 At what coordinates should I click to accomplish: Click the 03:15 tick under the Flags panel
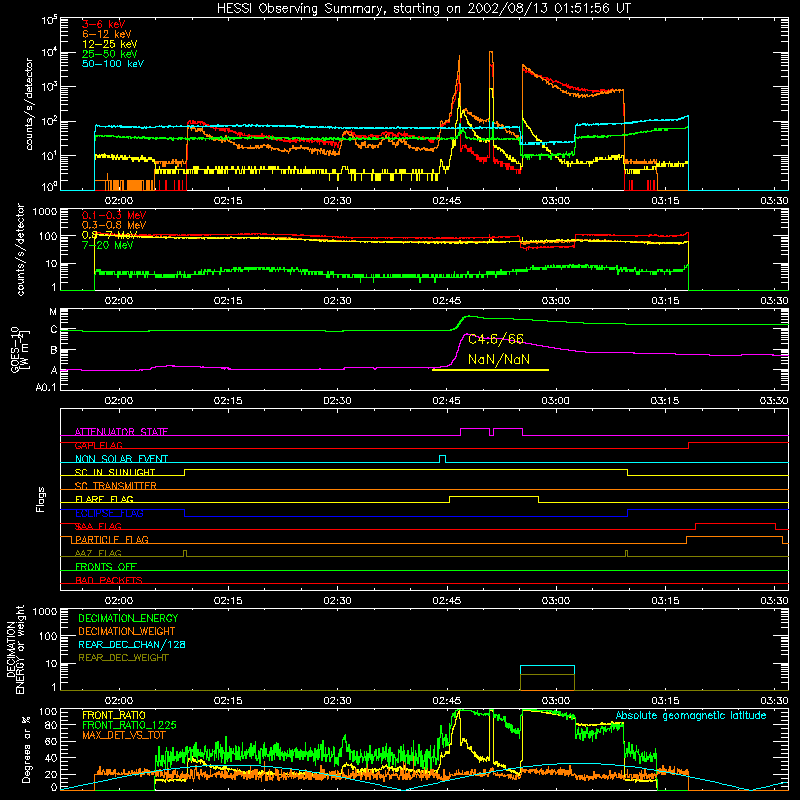click(665, 601)
